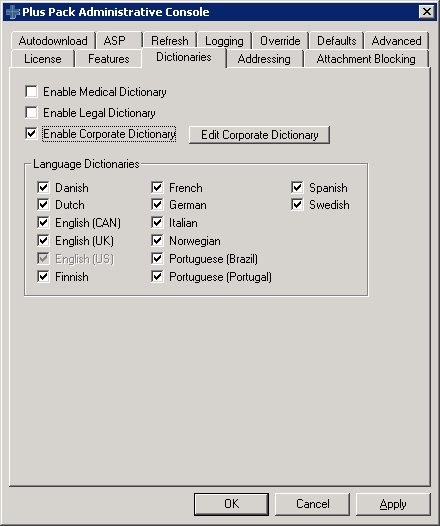Screen dimensions: 440x526
Task: Enable the Legal Dictionary checkbox
Action: tap(31, 112)
